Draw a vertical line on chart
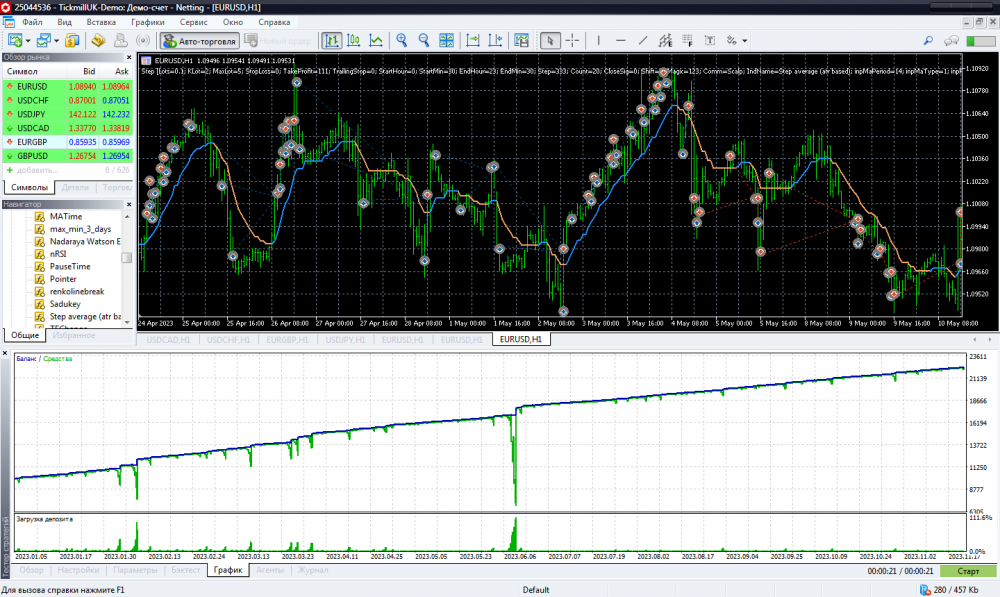Viewport: 1000px width, 597px height. click(598, 41)
